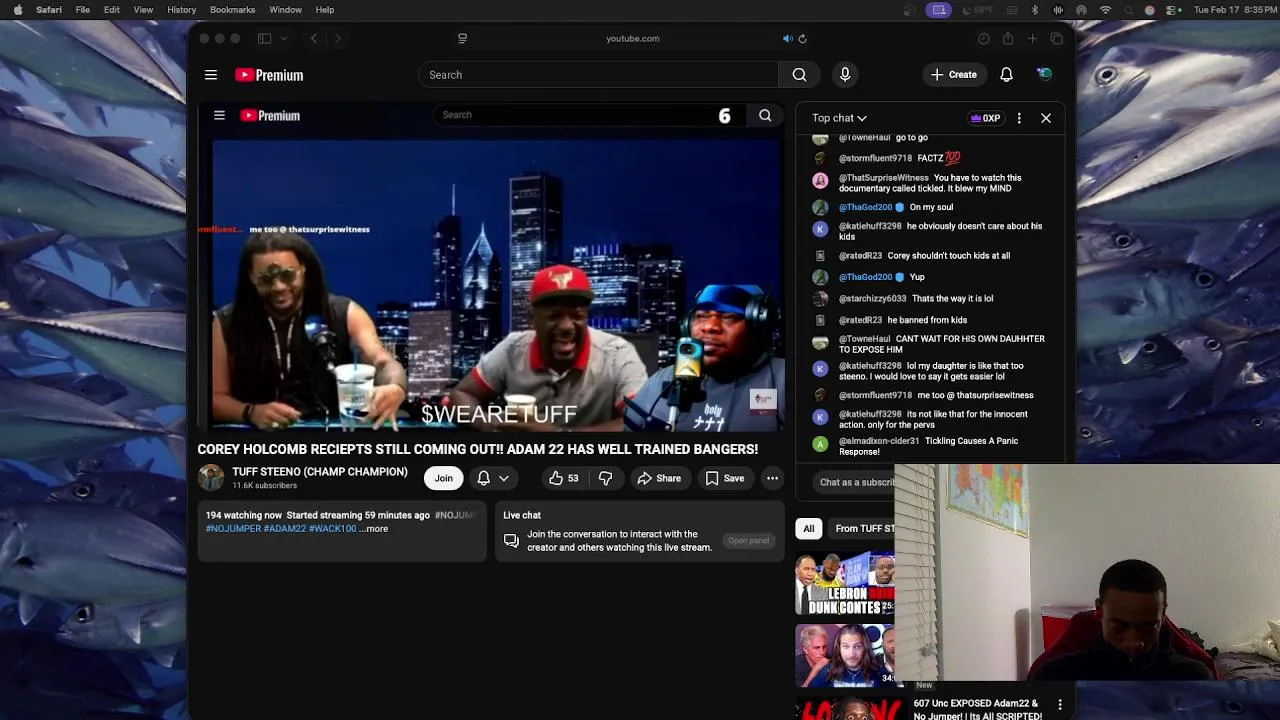Share the live stream

[659, 478]
